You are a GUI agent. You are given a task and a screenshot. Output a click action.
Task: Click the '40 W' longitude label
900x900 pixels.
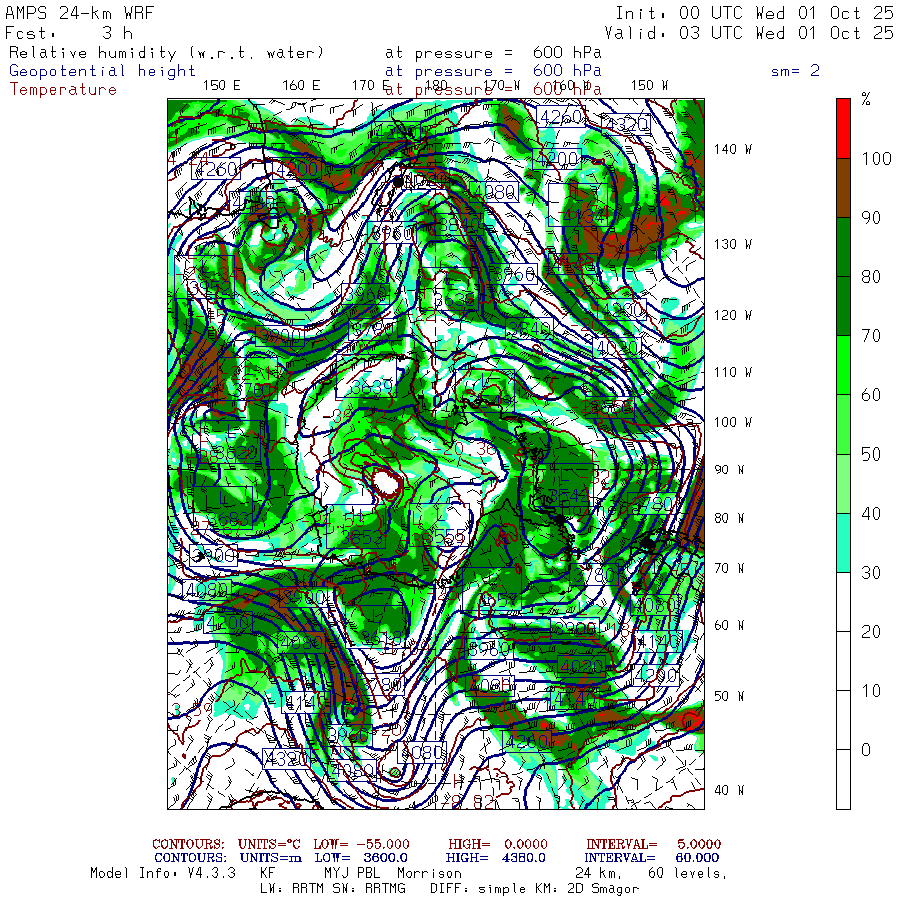click(729, 790)
